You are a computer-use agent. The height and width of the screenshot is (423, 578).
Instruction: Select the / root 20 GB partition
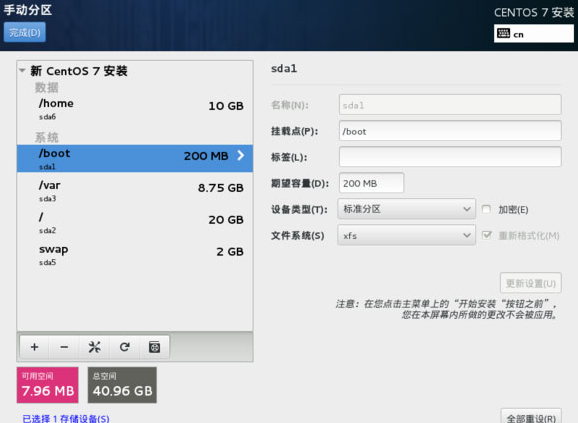pyautogui.click(x=135, y=223)
